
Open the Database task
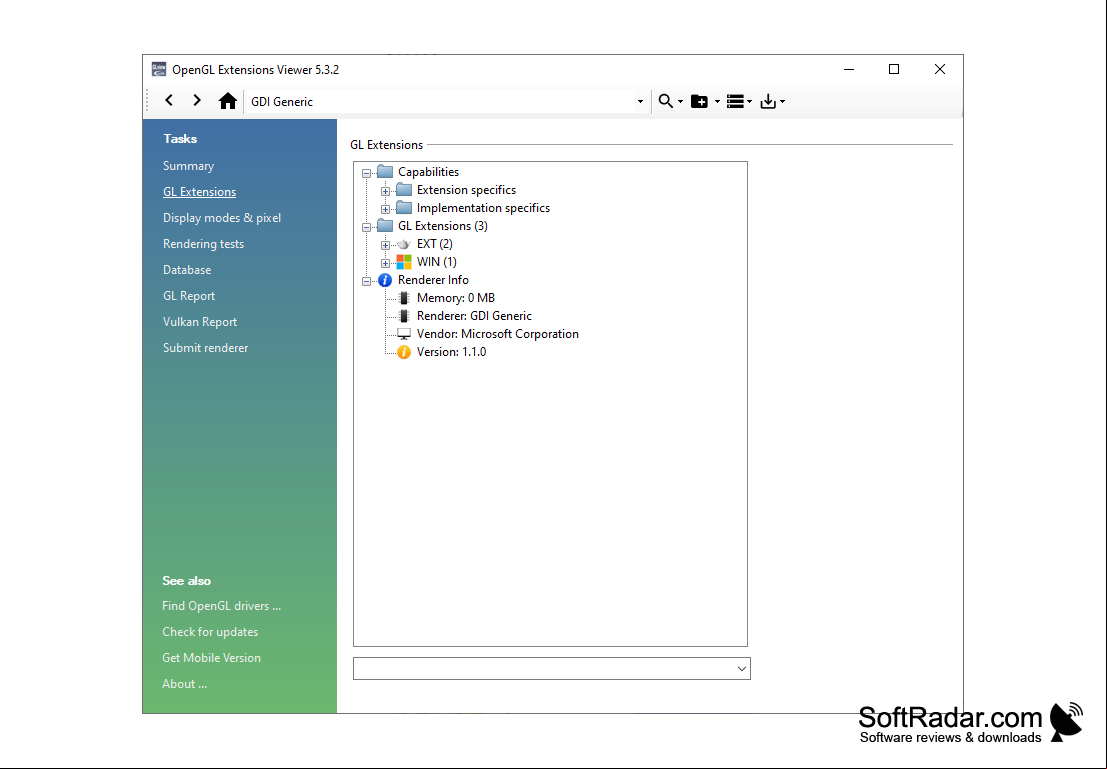(x=187, y=270)
